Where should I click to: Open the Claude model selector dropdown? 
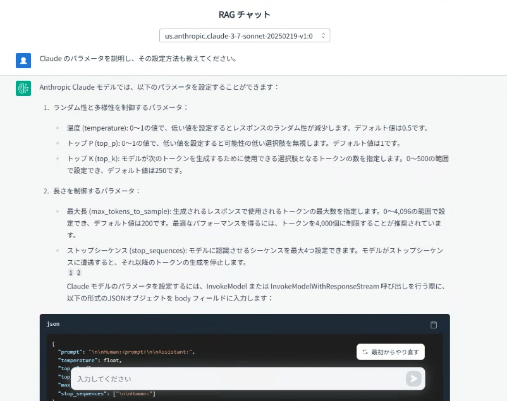(244, 36)
